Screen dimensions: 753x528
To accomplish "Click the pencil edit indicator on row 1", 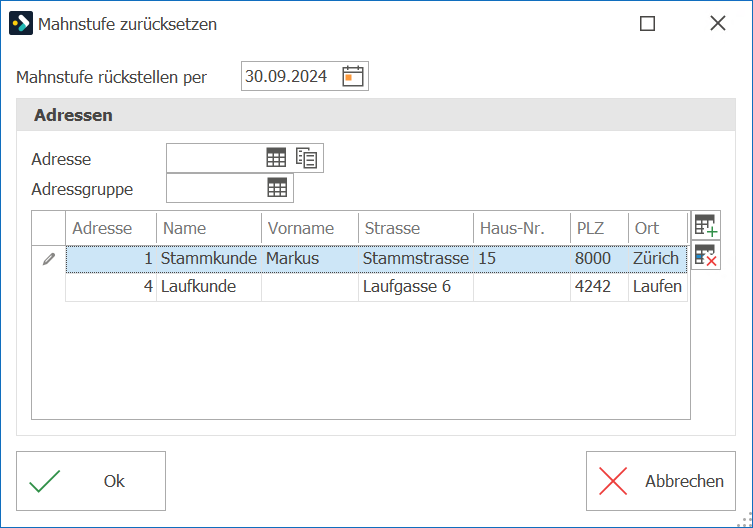I will pyautogui.click(x=49, y=259).
